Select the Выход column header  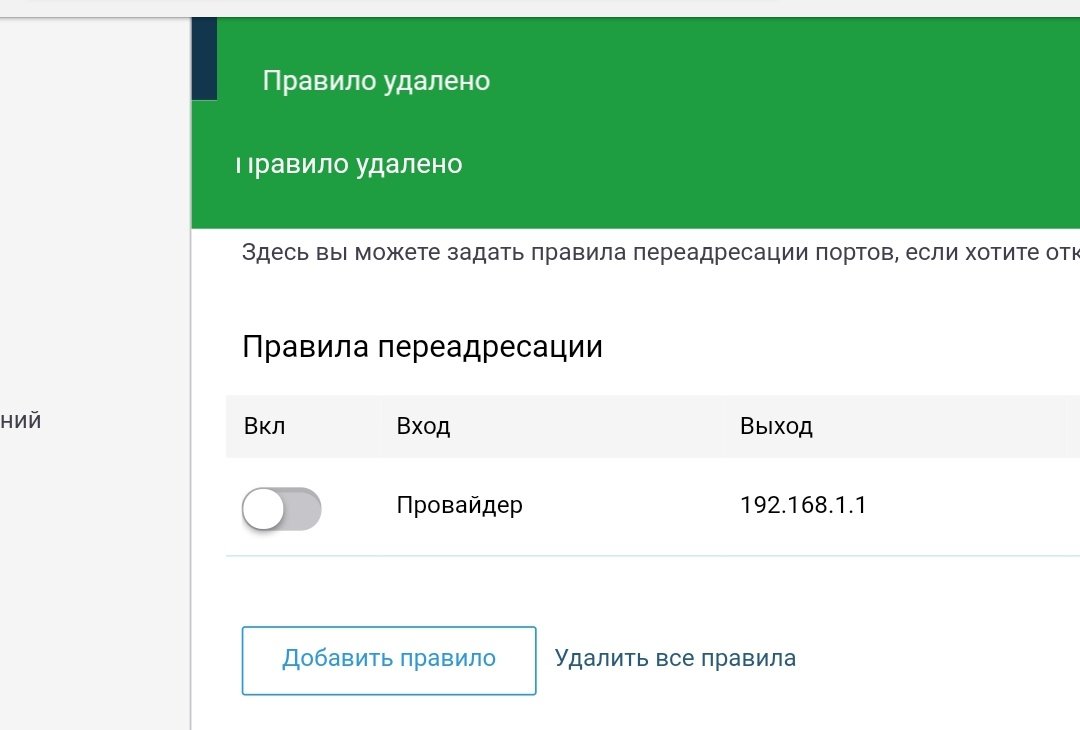pos(776,426)
